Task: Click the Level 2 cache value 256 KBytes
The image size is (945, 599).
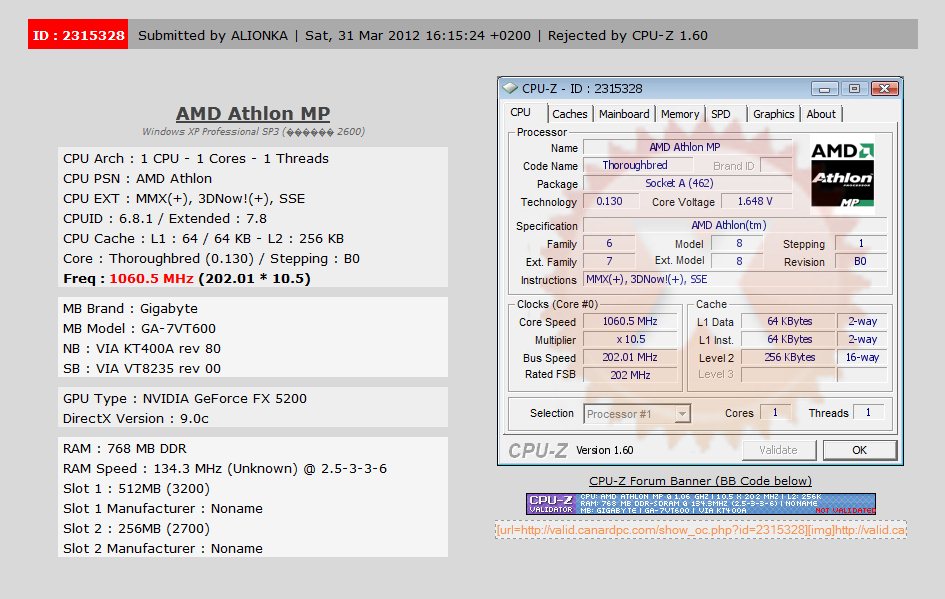Action: click(x=788, y=357)
